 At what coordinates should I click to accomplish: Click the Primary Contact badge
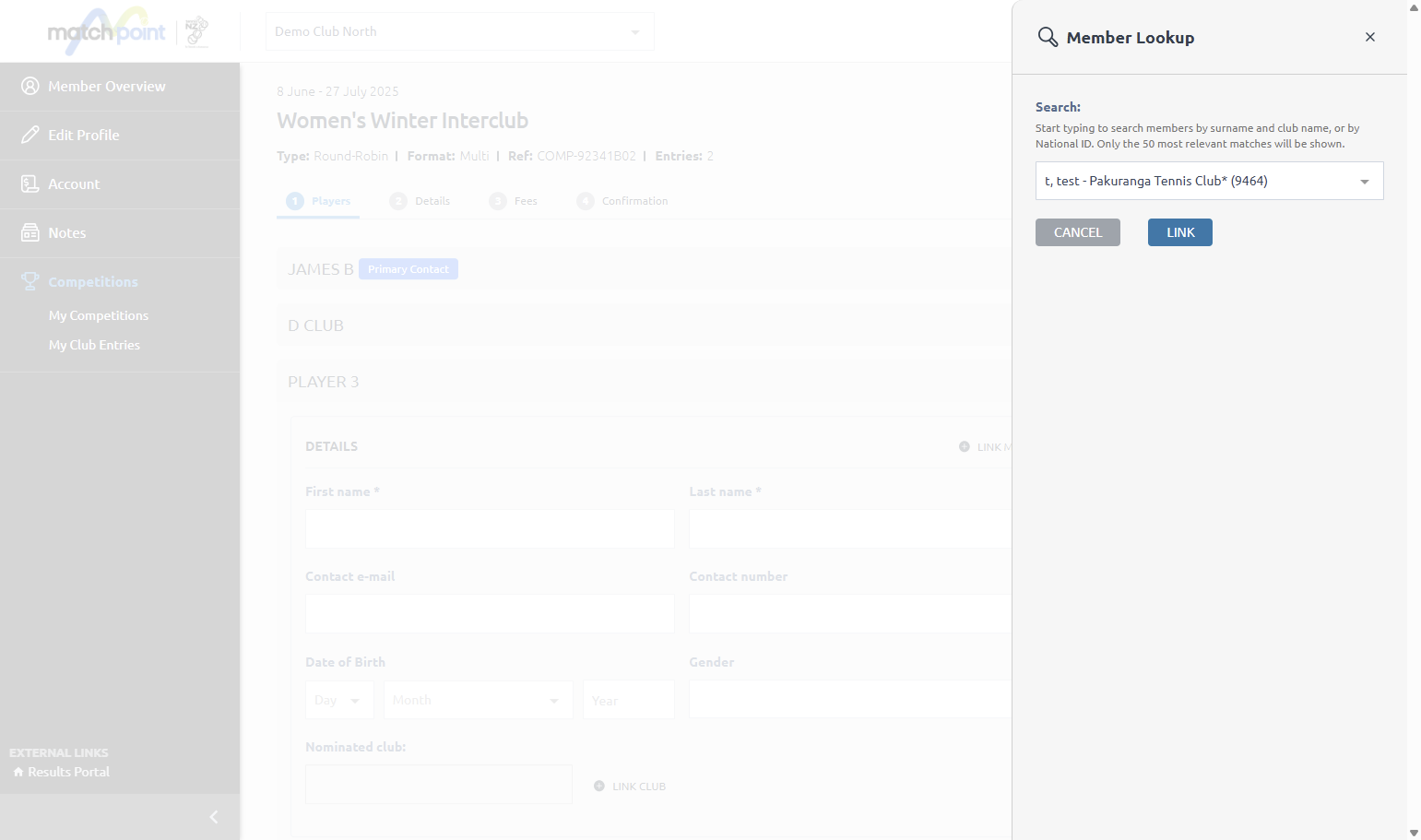pyautogui.click(x=409, y=269)
